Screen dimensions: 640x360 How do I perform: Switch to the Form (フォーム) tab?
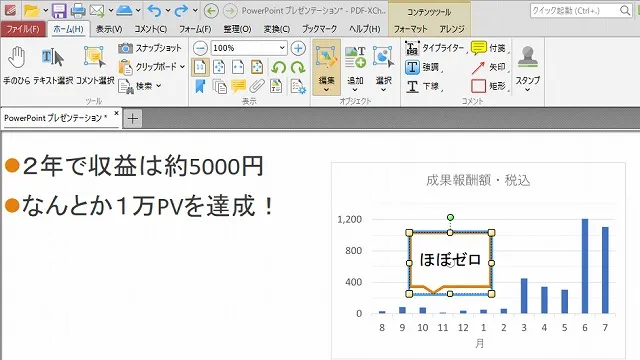[195, 29]
